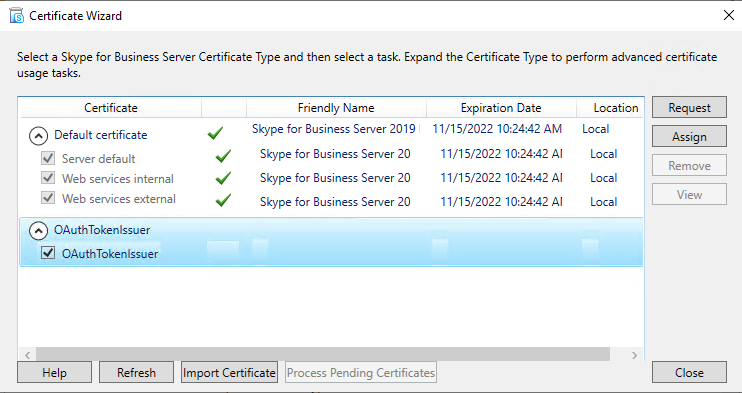This screenshot has height=393, width=742.
Task: Click the horizontal scrollbar thumb
Action: [323, 355]
